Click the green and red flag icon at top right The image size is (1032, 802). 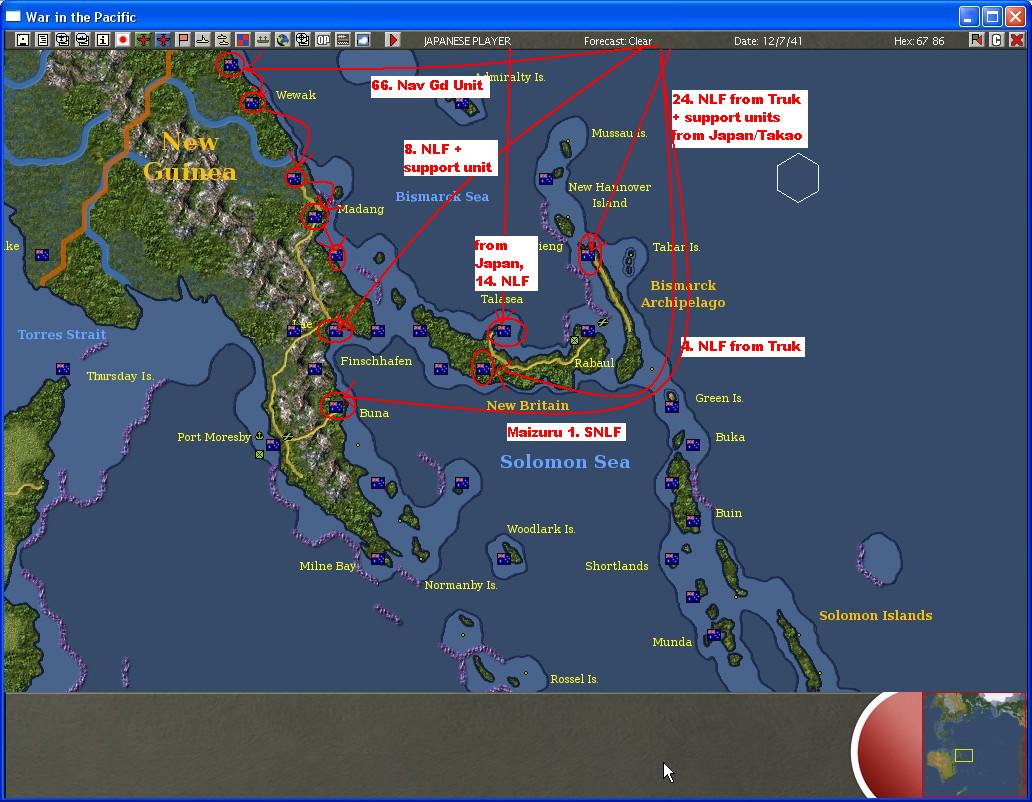pyautogui.click(x=977, y=40)
